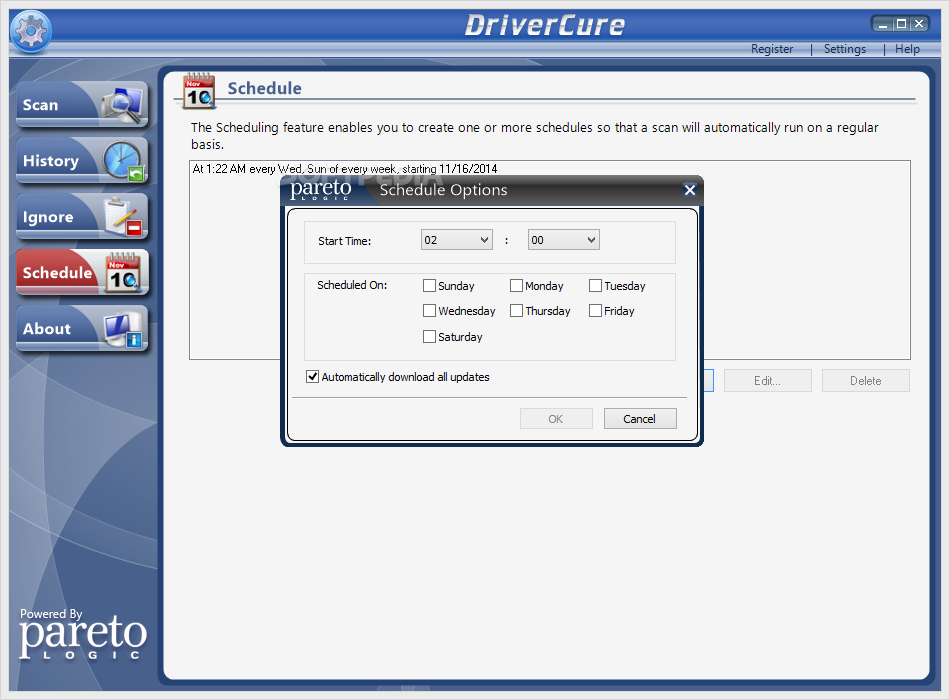Image resolution: width=950 pixels, height=700 pixels.
Task: Open the Settings link
Action: 845,48
